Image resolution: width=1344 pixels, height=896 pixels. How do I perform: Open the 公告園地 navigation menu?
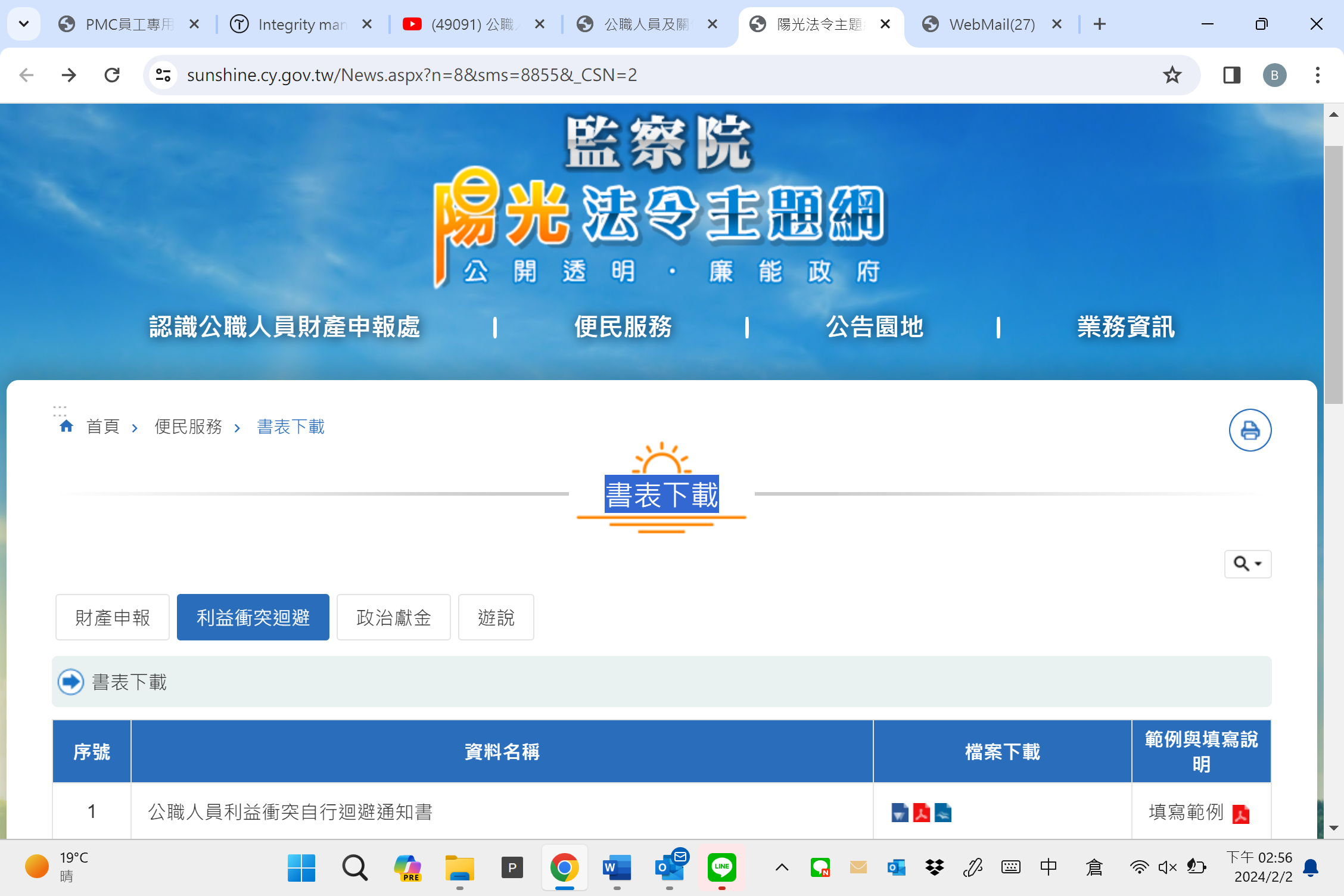(875, 327)
